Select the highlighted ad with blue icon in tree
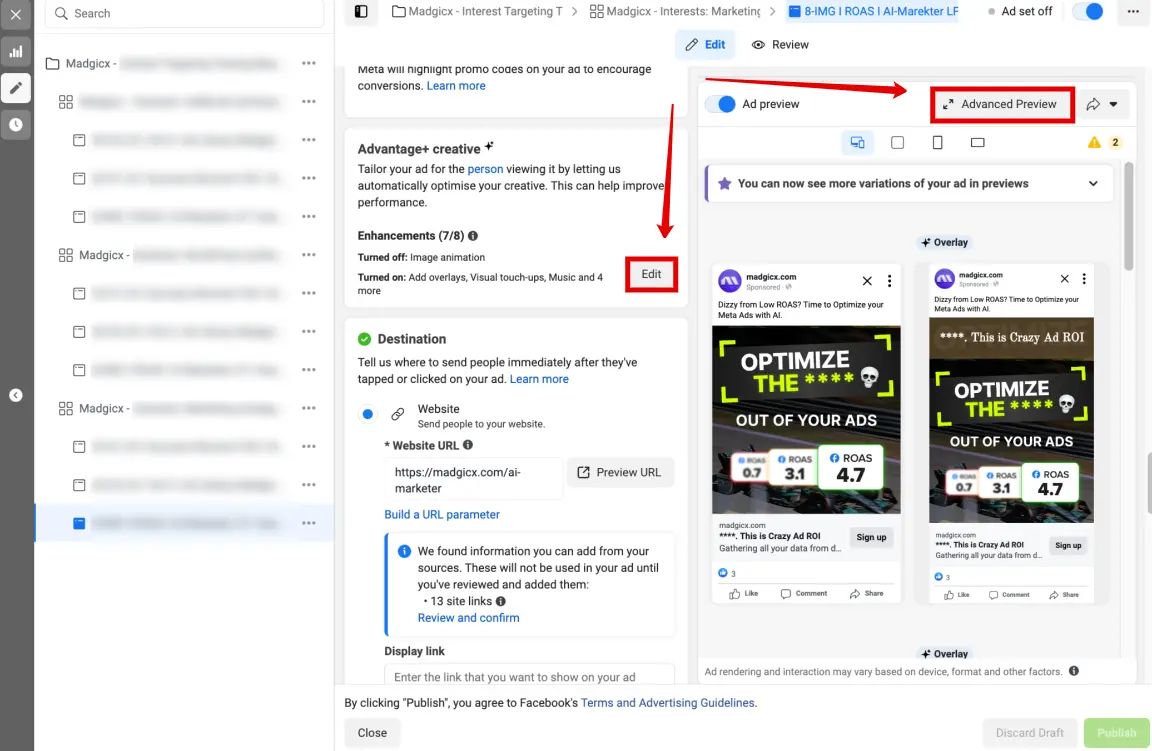 point(184,523)
